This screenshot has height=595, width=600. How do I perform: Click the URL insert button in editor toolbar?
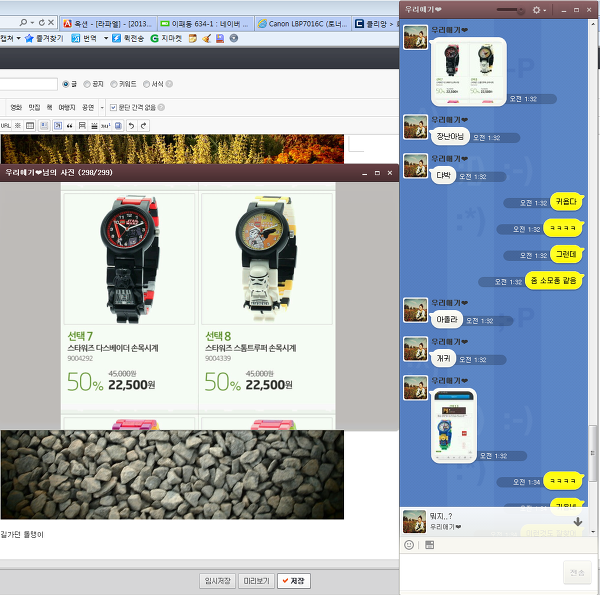[x=6, y=126]
